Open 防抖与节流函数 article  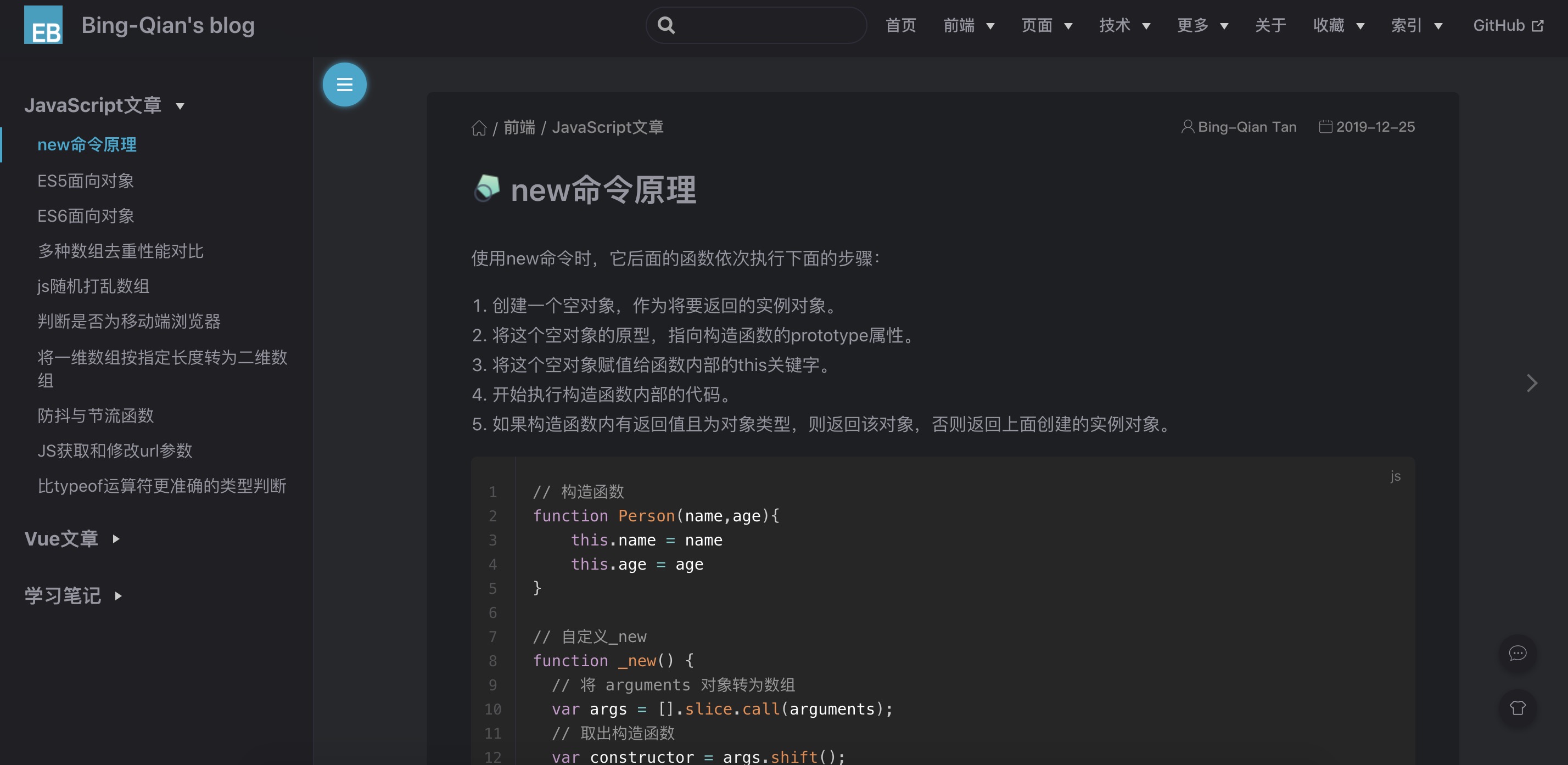tap(96, 415)
